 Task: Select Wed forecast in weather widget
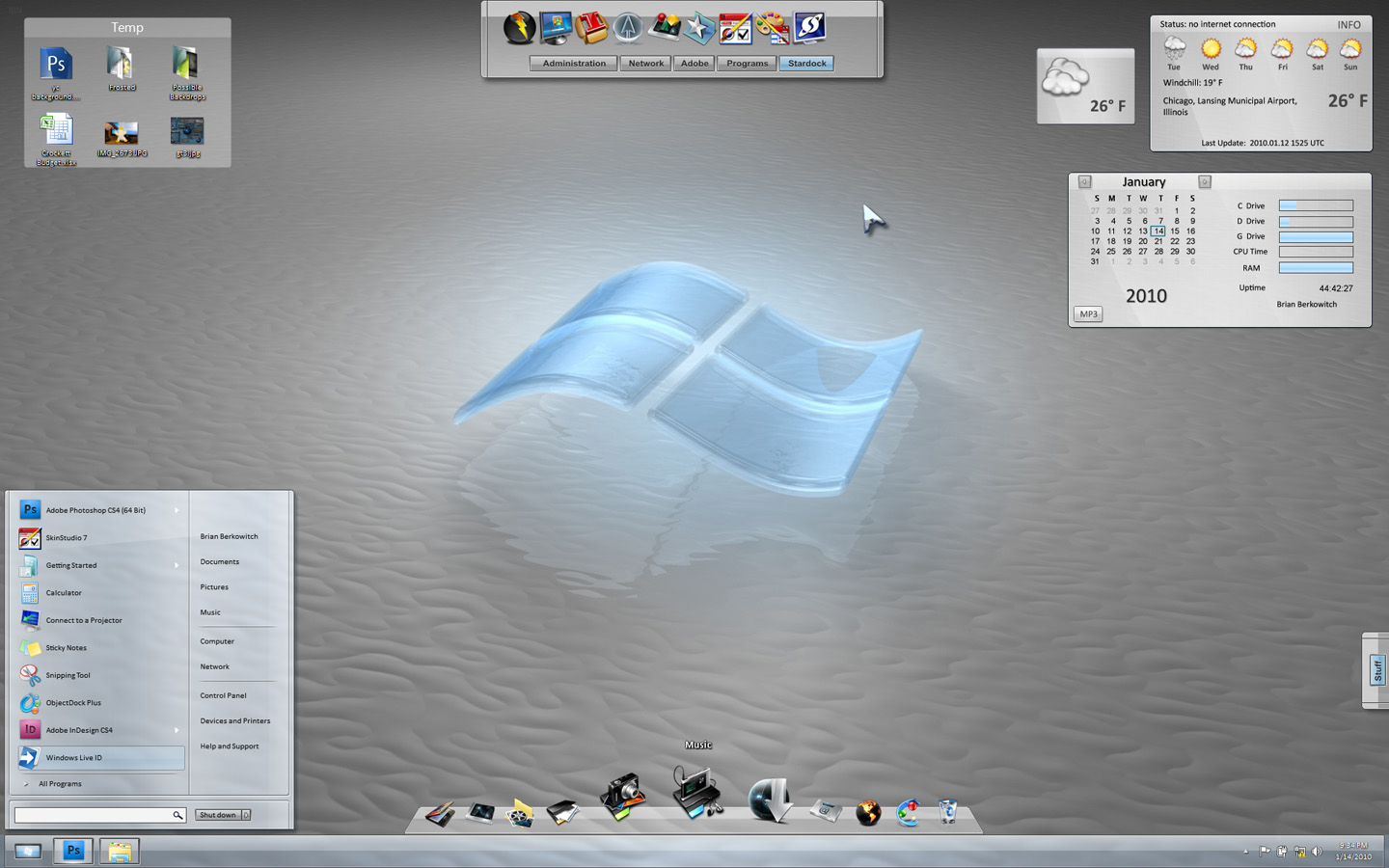coord(1211,53)
